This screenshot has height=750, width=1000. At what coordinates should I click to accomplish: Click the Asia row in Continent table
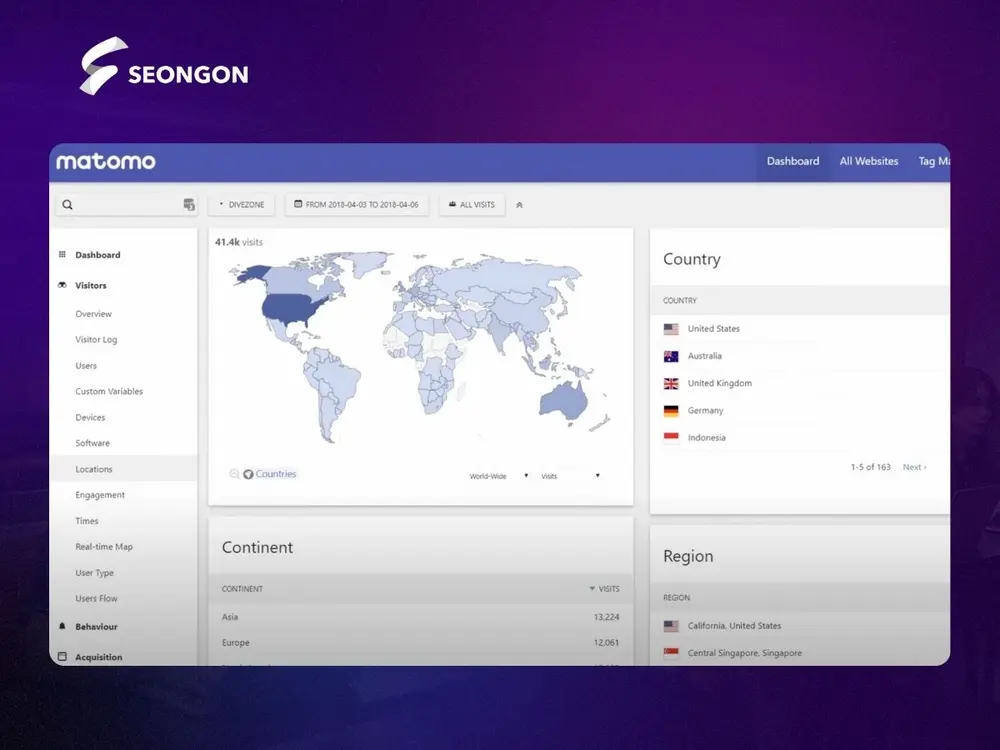[420, 617]
